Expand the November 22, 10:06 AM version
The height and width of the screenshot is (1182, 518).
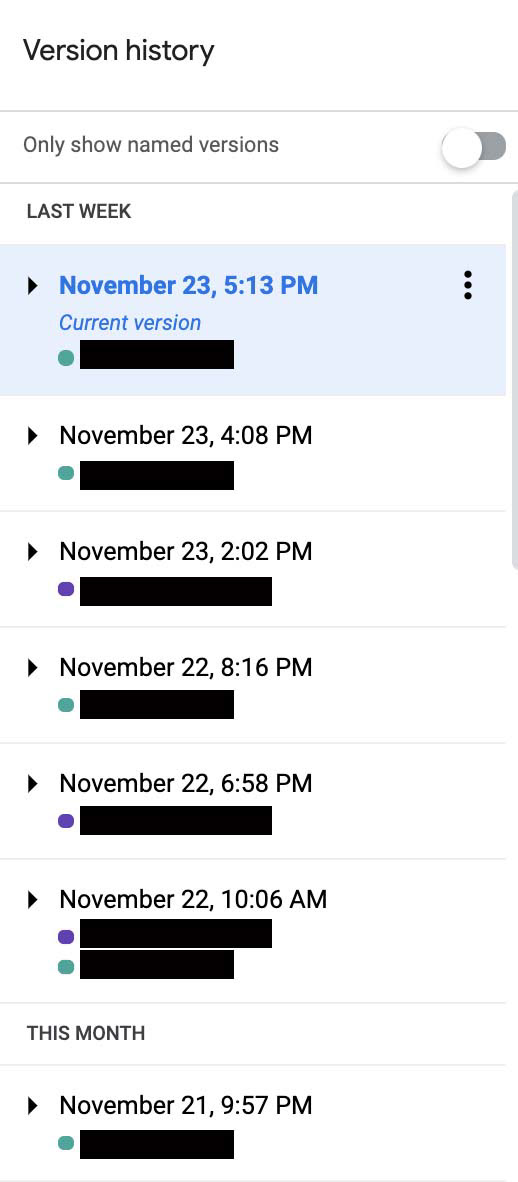point(32,899)
